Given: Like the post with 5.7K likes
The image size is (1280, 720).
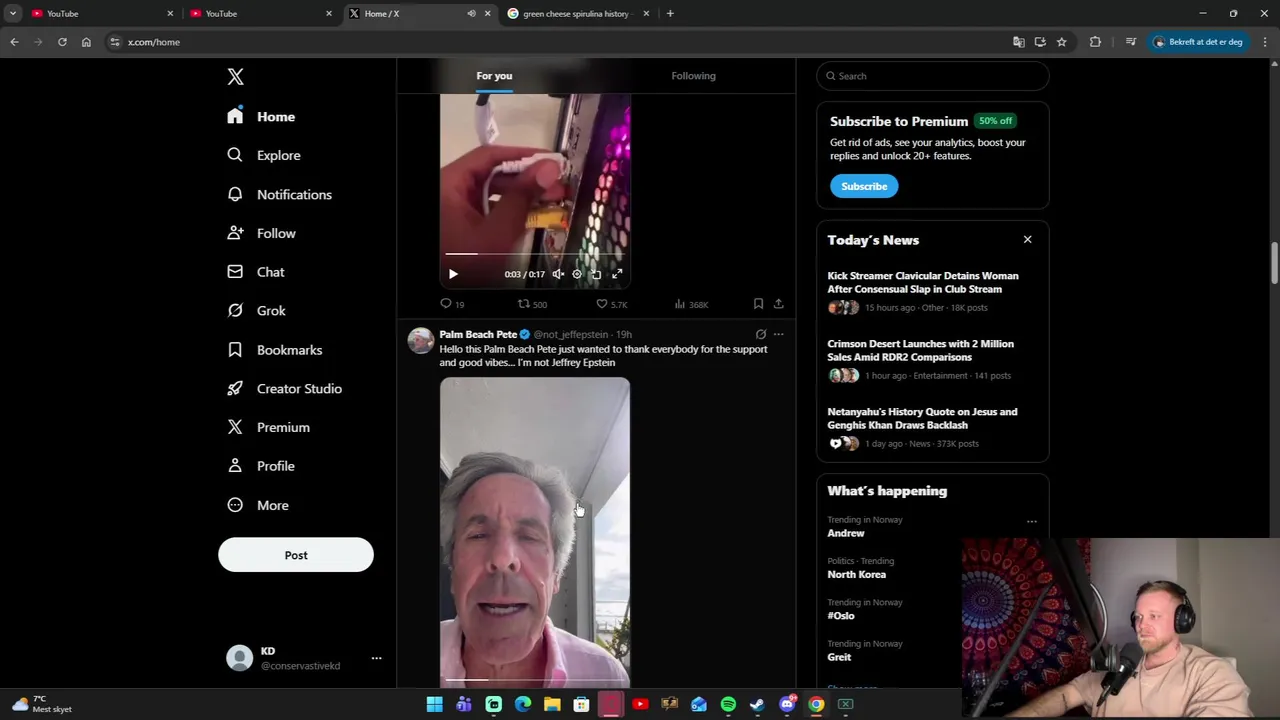Looking at the screenshot, I should pos(612,304).
